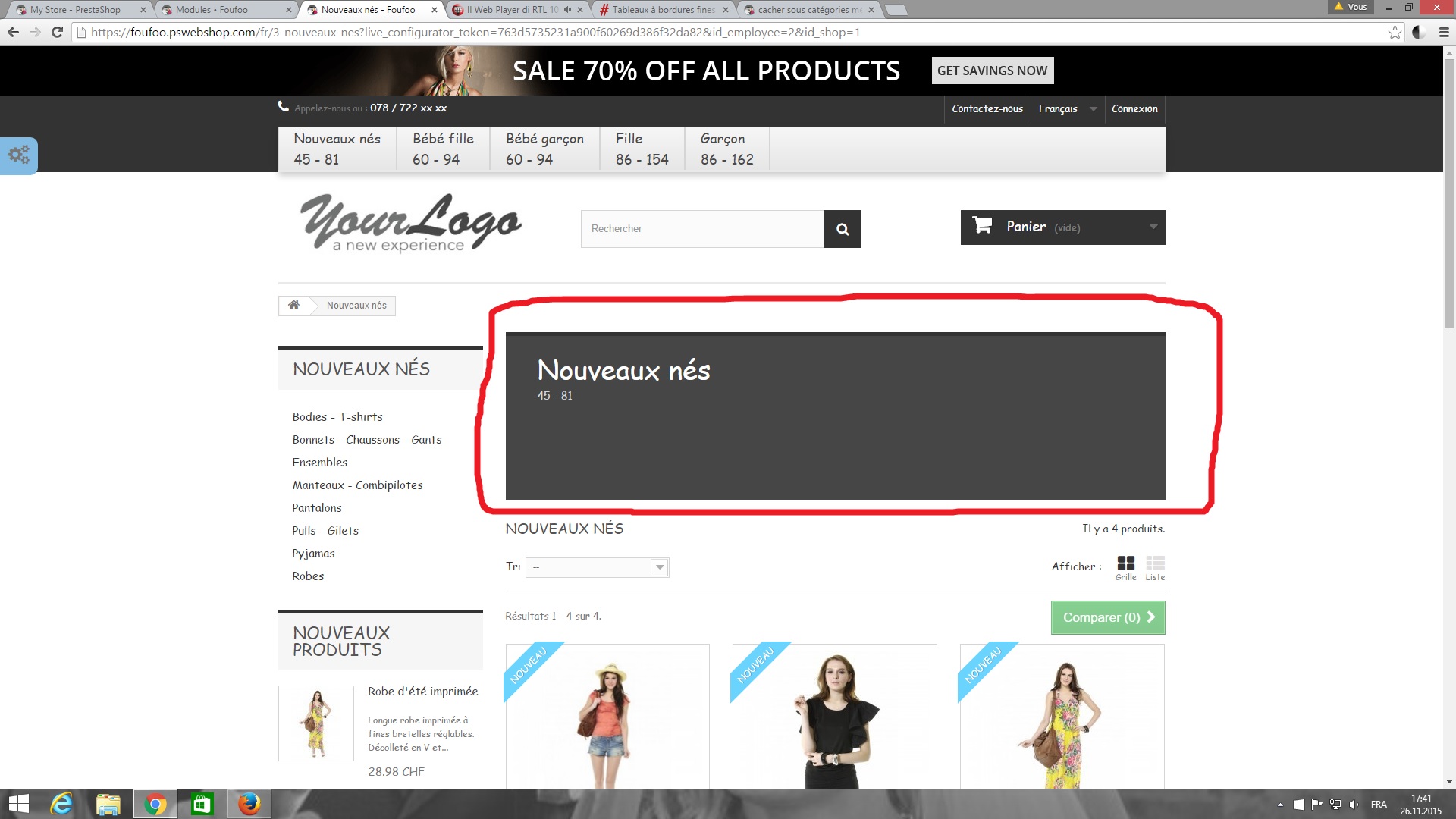Viewport: 1456px width, 819px height.
Task: Click the Your Logo store logo
Action: pyautogui.click(x=411, y=222)
